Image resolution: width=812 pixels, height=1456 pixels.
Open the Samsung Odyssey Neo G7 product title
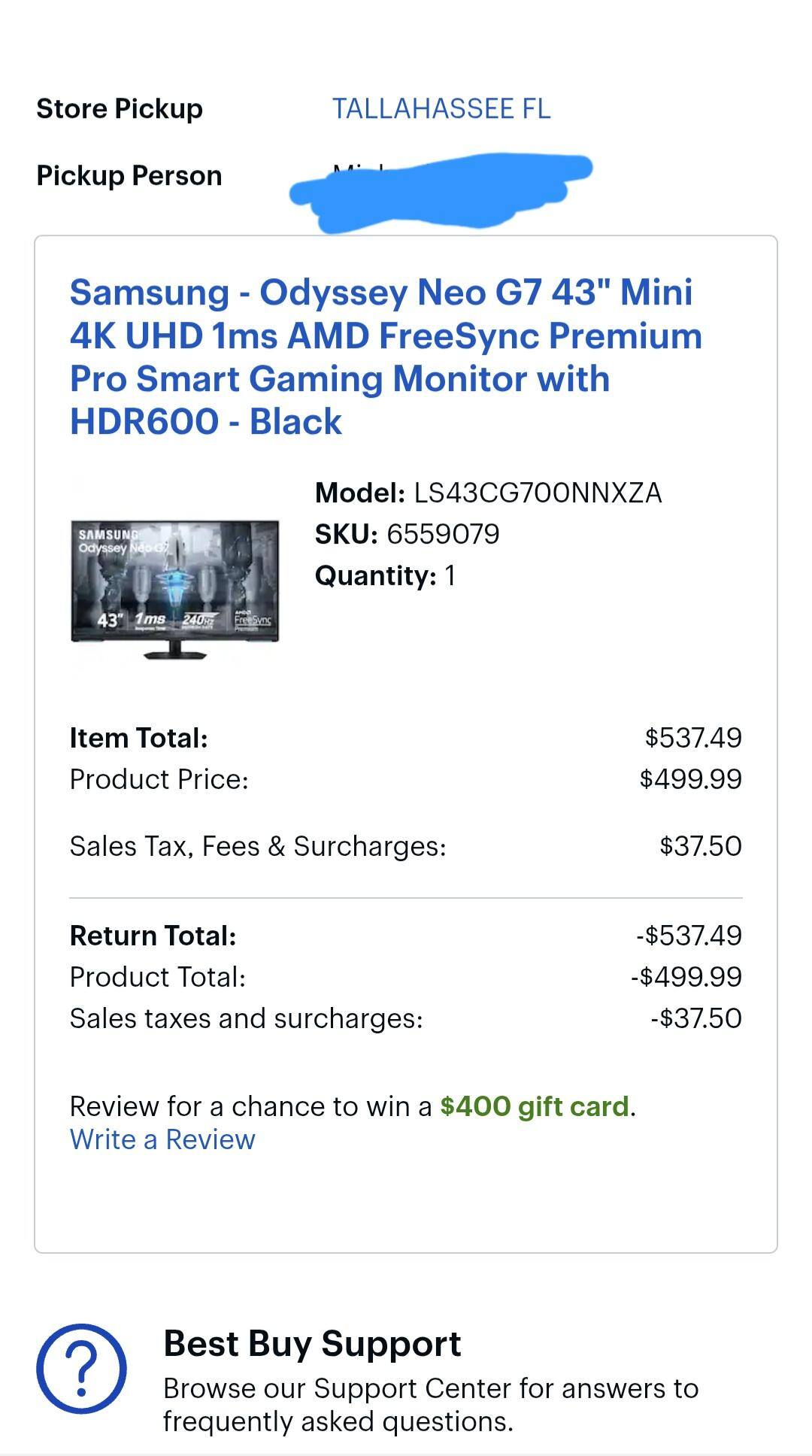386,356
